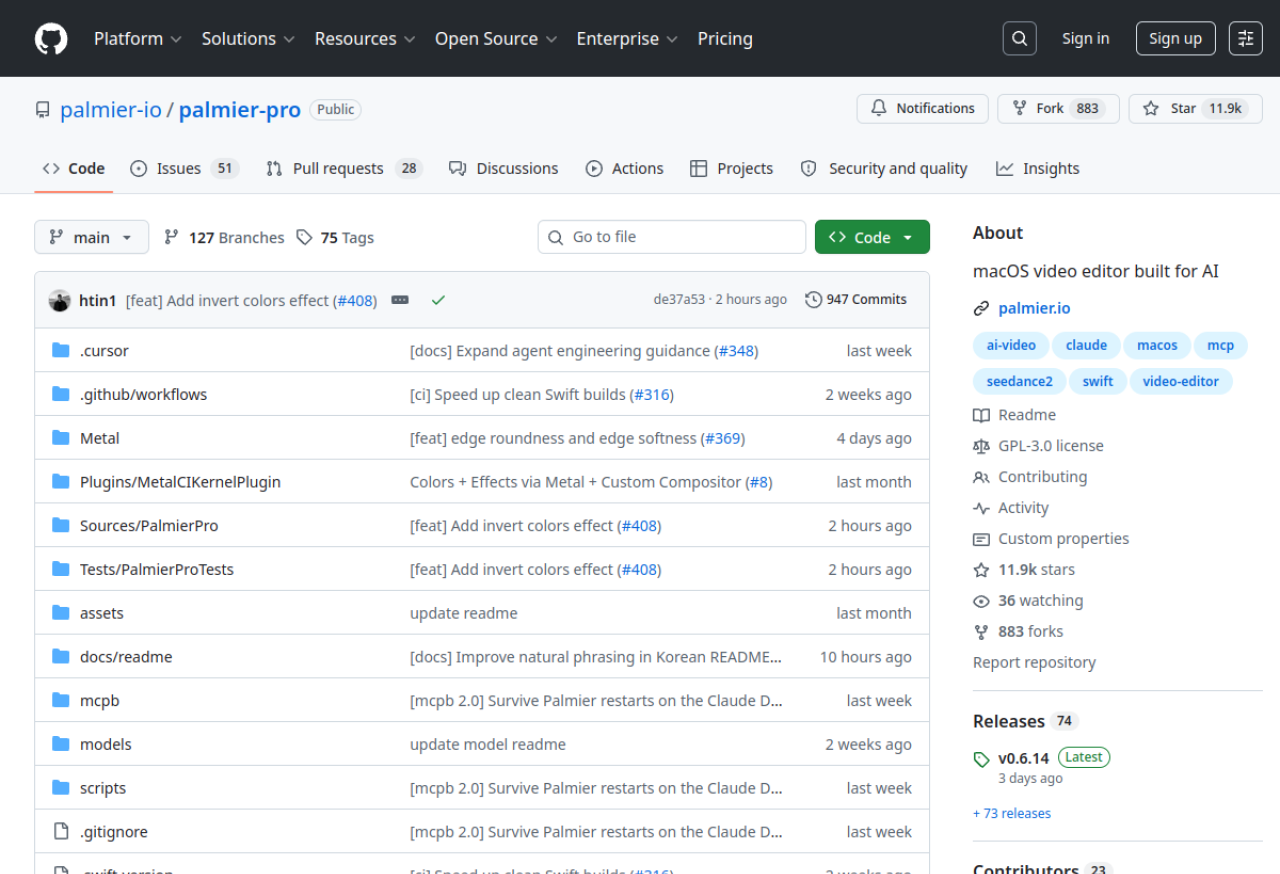Image resolution: width=1280 pixels, height=874 pixels.
Task: Click the mcpb folder icon
Action: (x=61, y=700)
